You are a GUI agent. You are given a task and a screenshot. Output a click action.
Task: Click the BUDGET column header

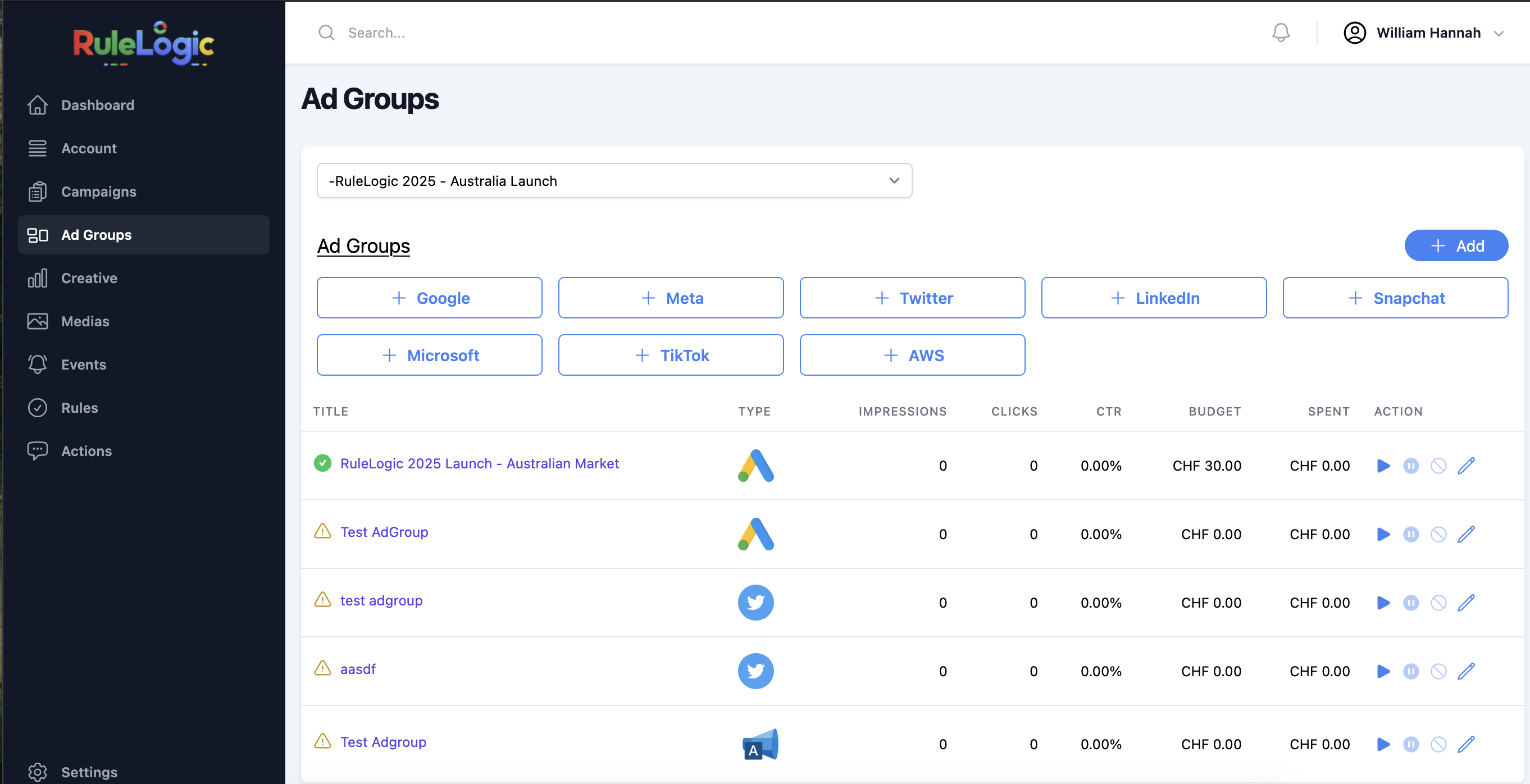[x=1214, y=411]
